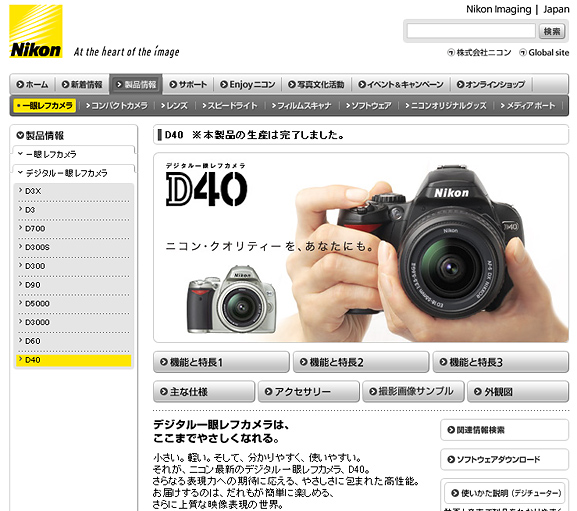Screen dimensions: 577x511
Task: Open 外観図 button
Action: 518,392
